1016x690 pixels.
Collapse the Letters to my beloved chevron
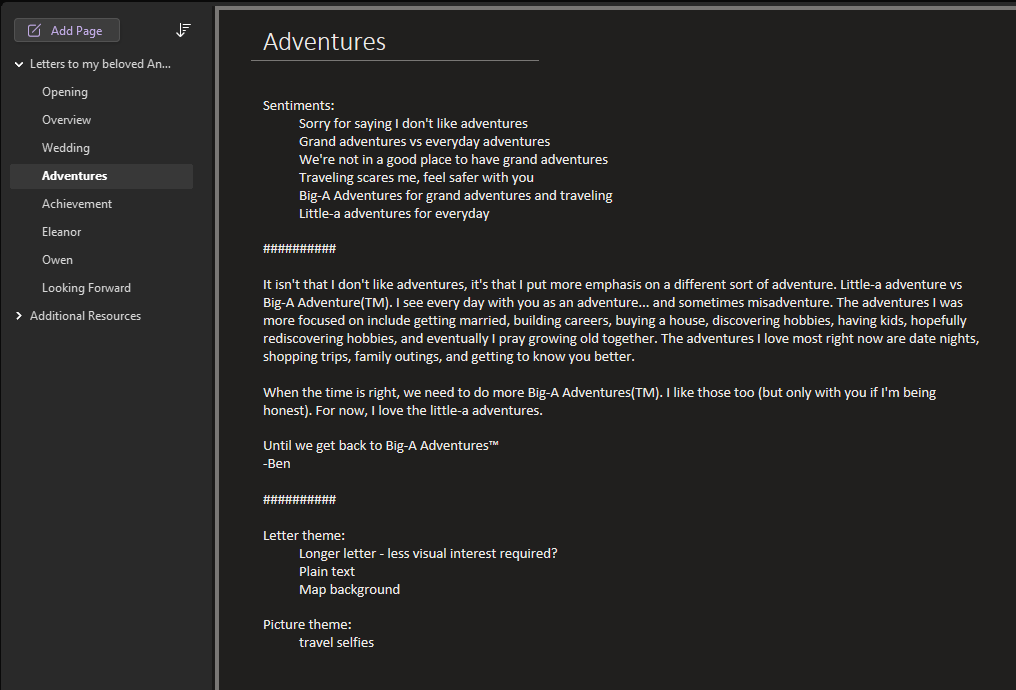pyautogui.click(x=19, y=64)
